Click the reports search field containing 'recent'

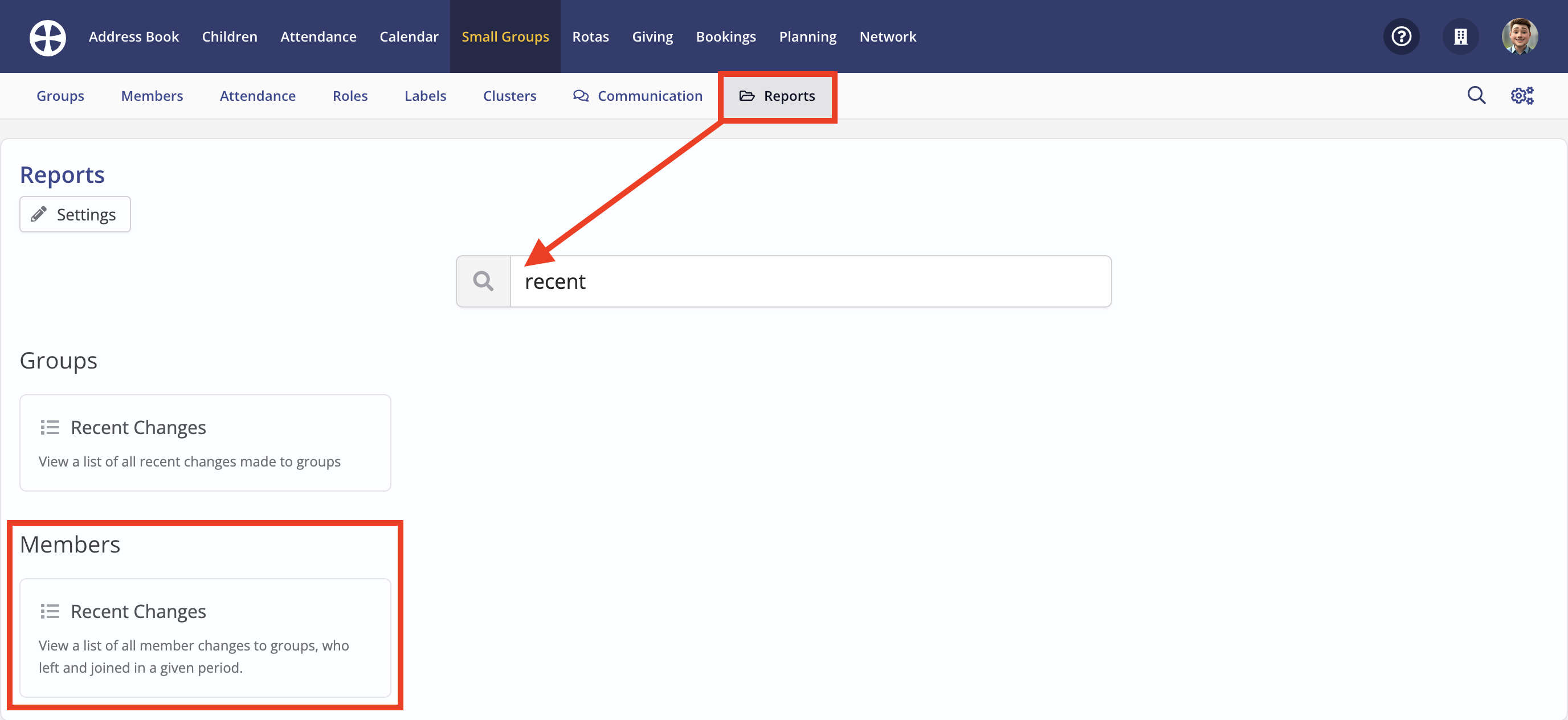click(x=811, y=281)
